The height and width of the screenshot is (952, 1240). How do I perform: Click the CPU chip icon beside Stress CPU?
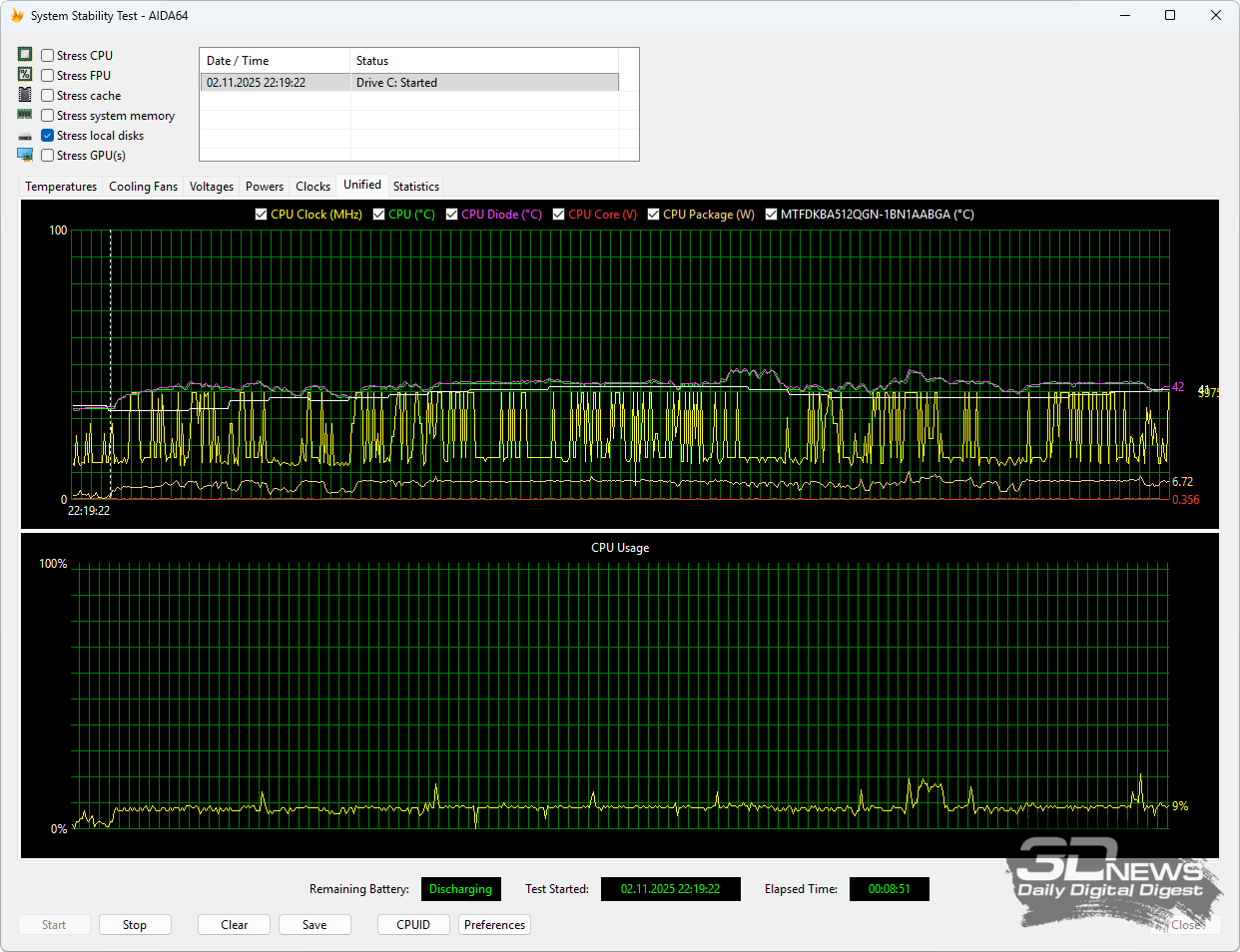(x=25, y=55)
